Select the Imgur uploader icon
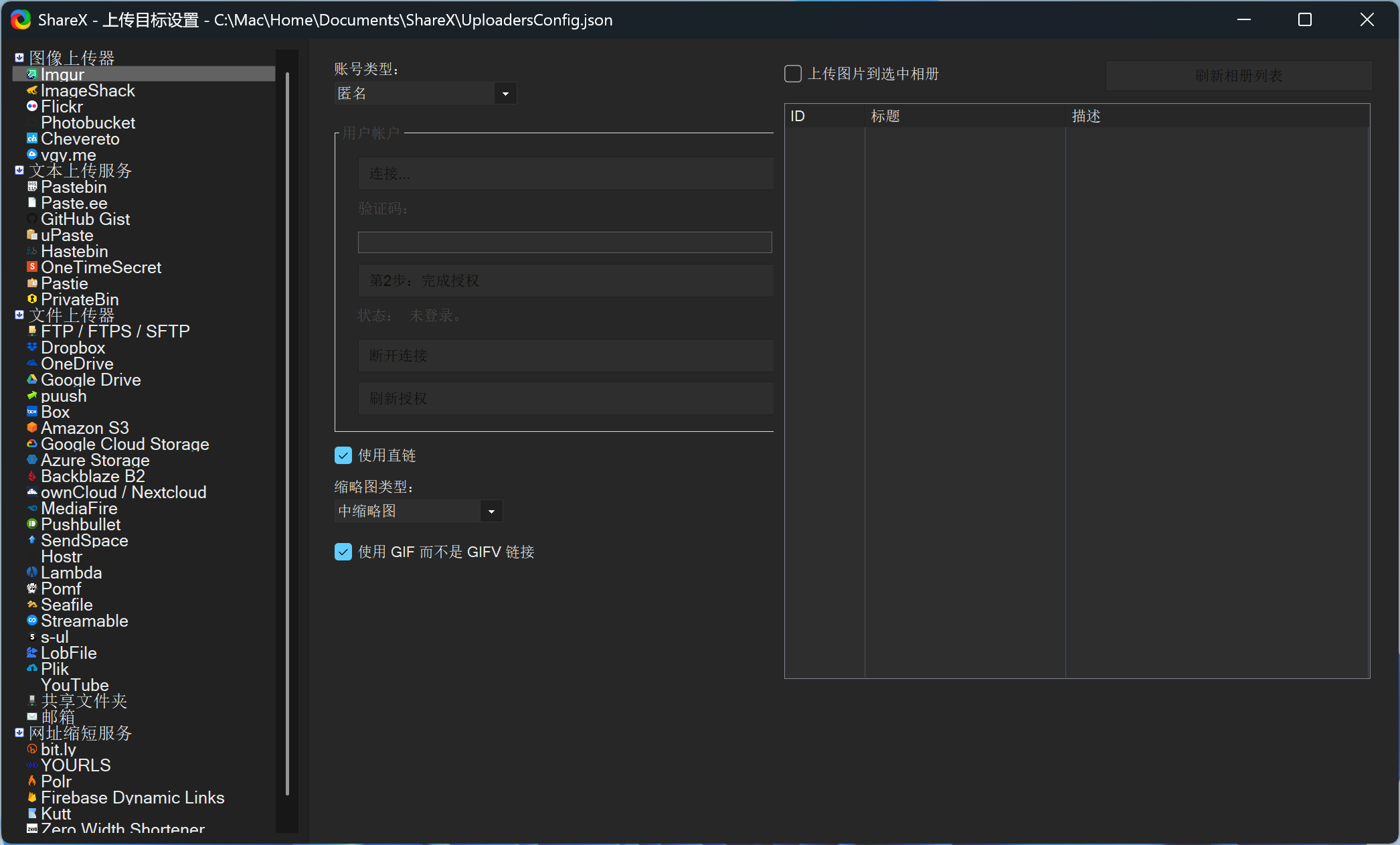The height and width of the screenshot is (845, 1400). [x=31, y=74]
